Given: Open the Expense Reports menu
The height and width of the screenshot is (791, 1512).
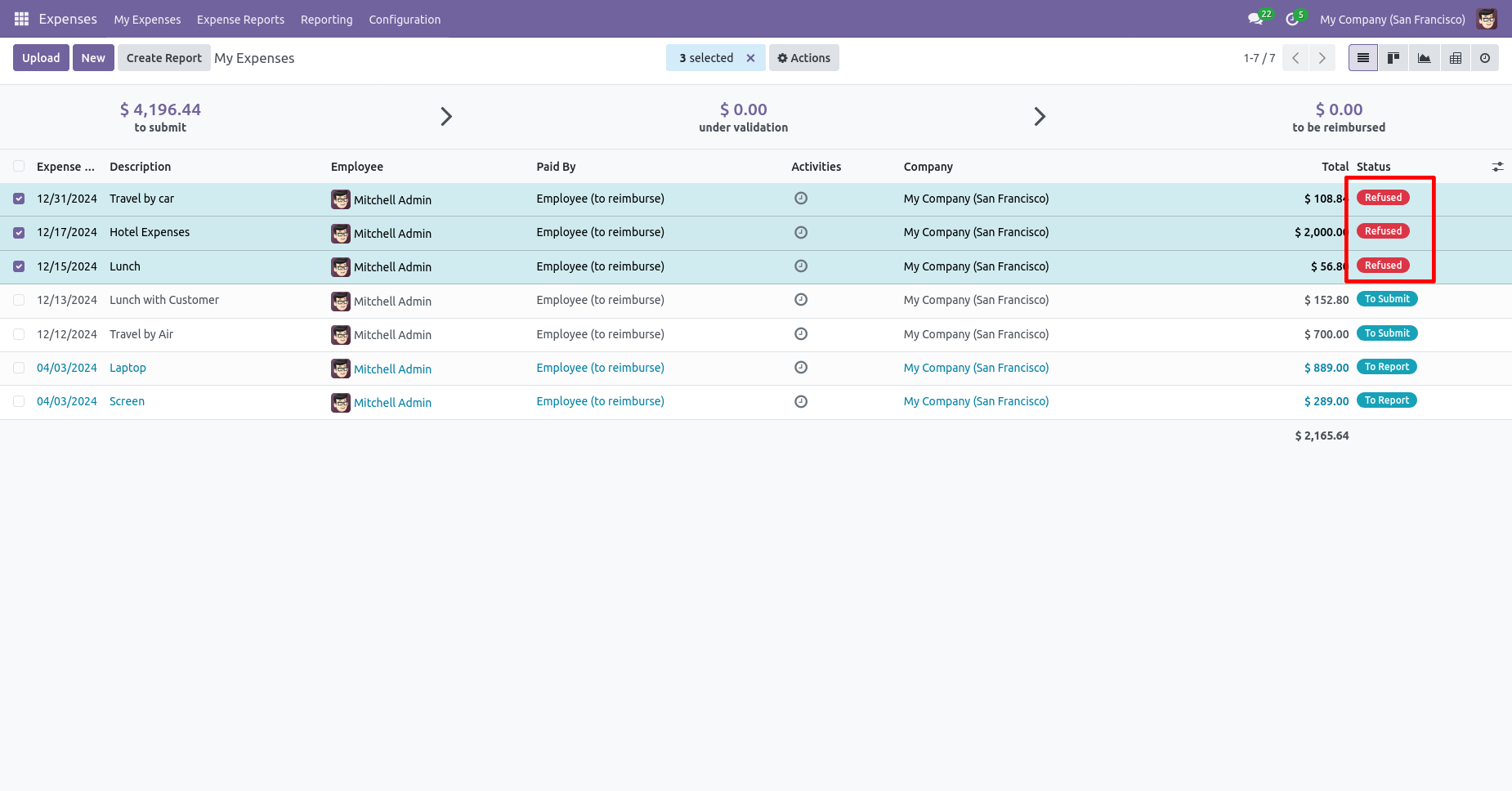Looking at the screenshot, I should (x=240, y=20).
